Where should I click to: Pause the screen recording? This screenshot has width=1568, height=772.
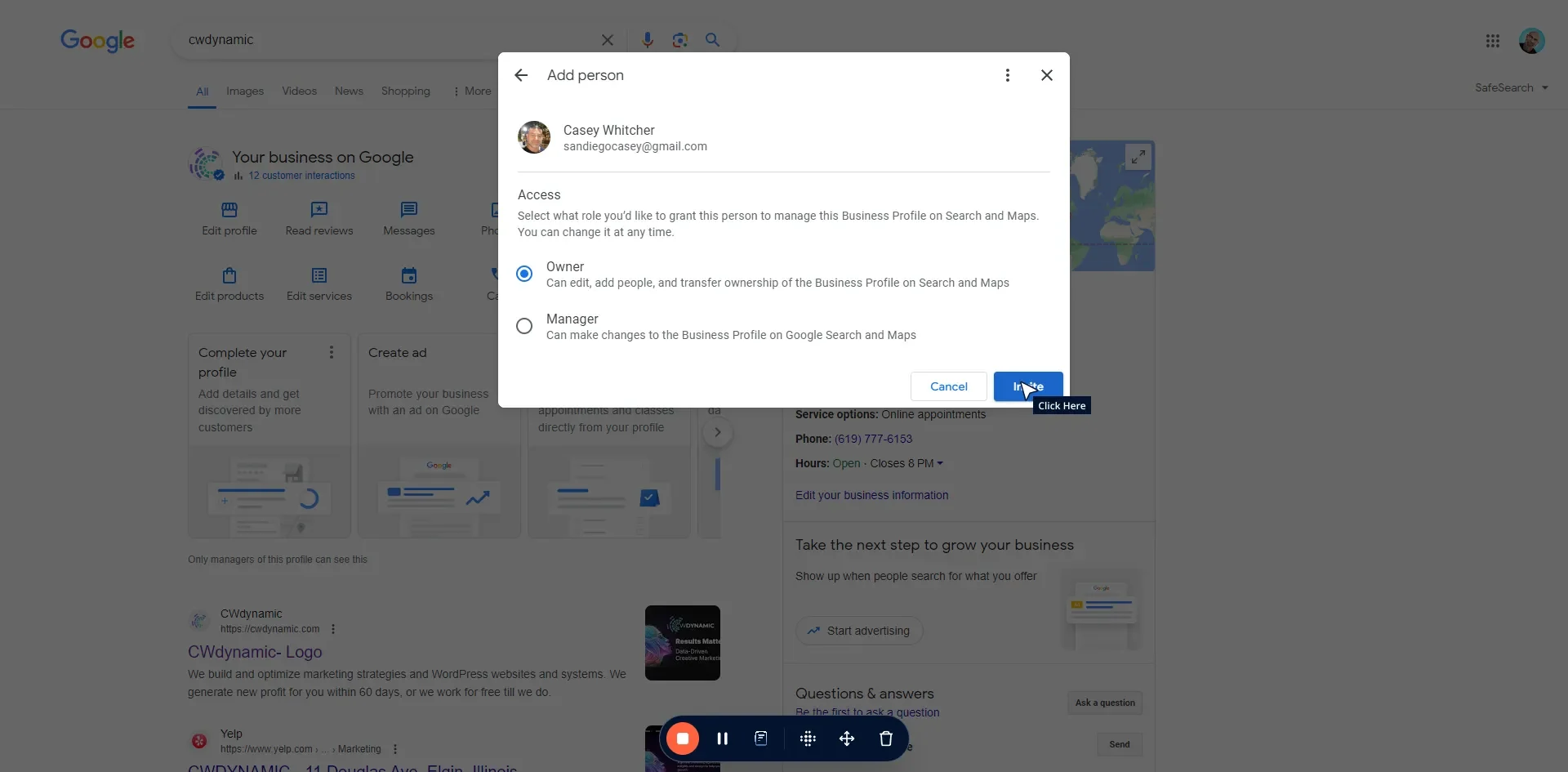pos(723,739)
